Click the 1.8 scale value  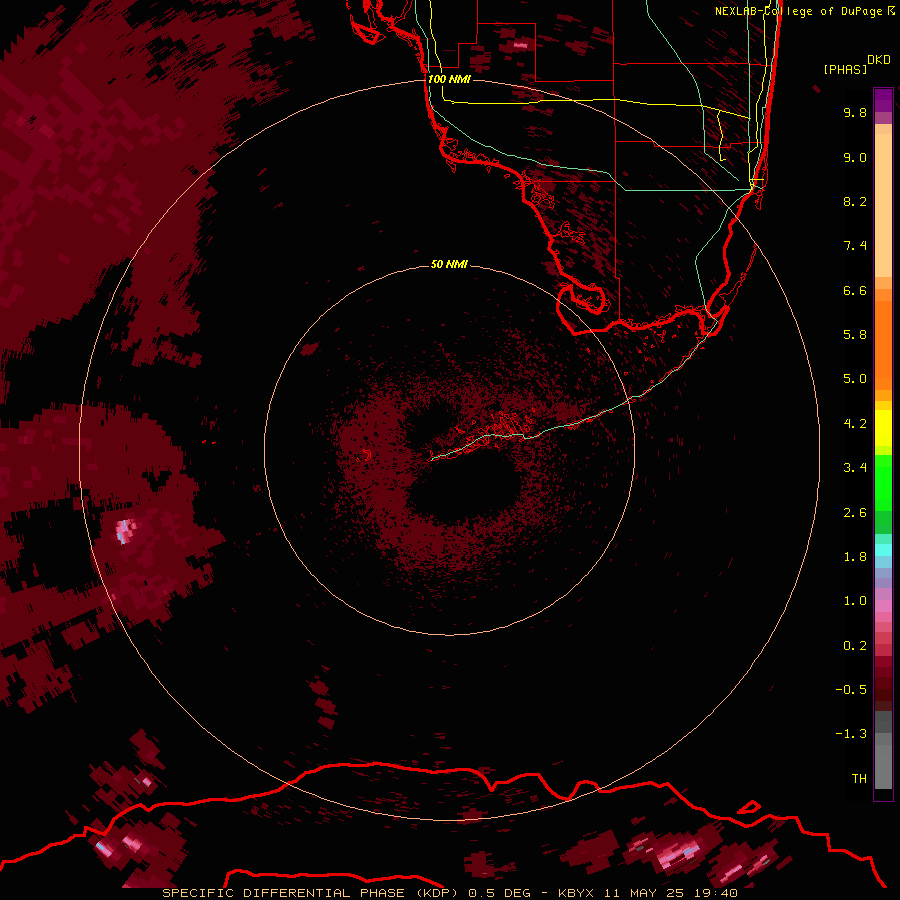tap(855, 557)
